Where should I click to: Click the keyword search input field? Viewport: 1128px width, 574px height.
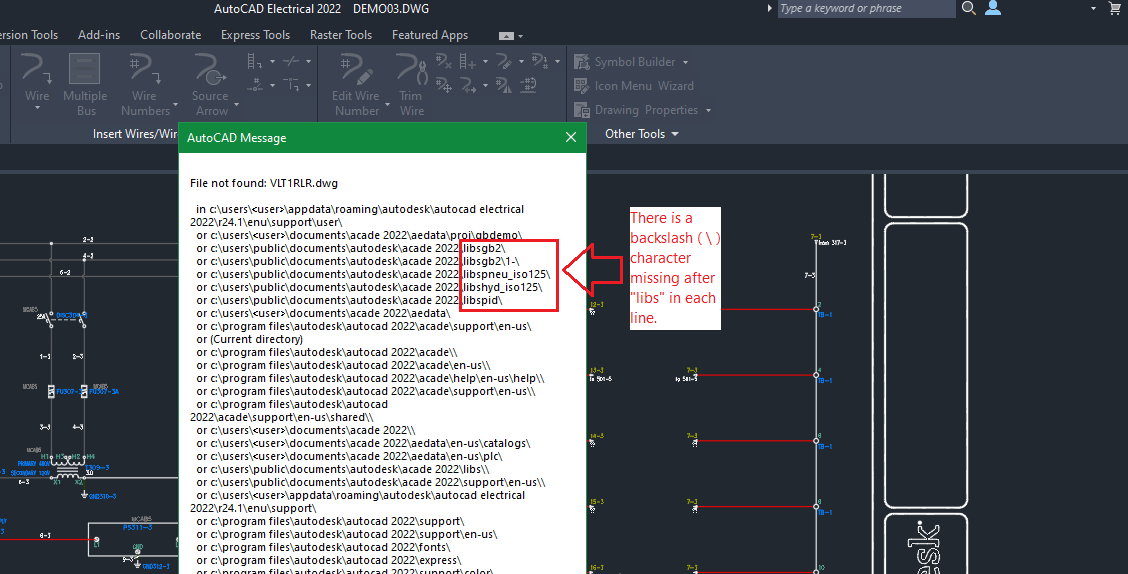(866, 9)
